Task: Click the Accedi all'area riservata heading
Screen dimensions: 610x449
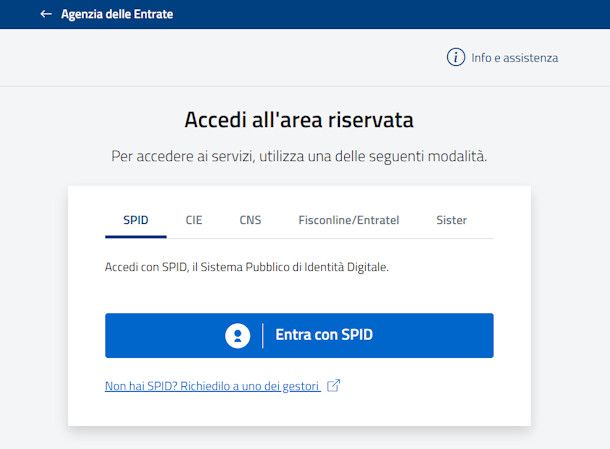Action: [x=299, y=119]
